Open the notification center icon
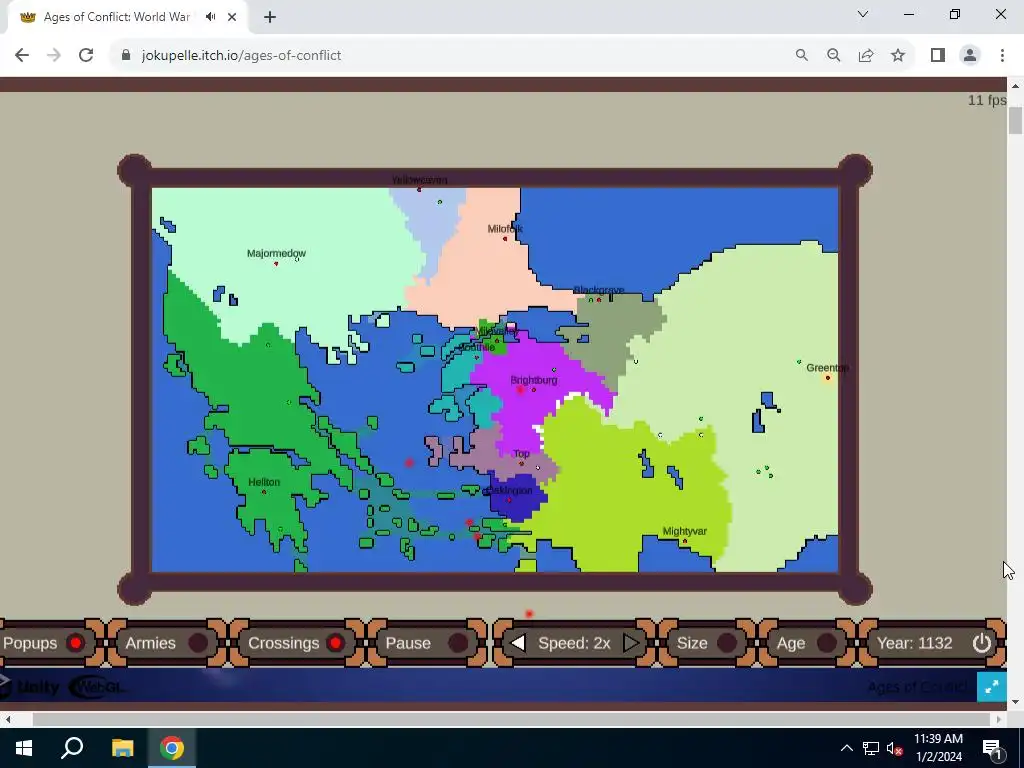The width and height of the screenshot is (1024, 768). click(991, 748)
